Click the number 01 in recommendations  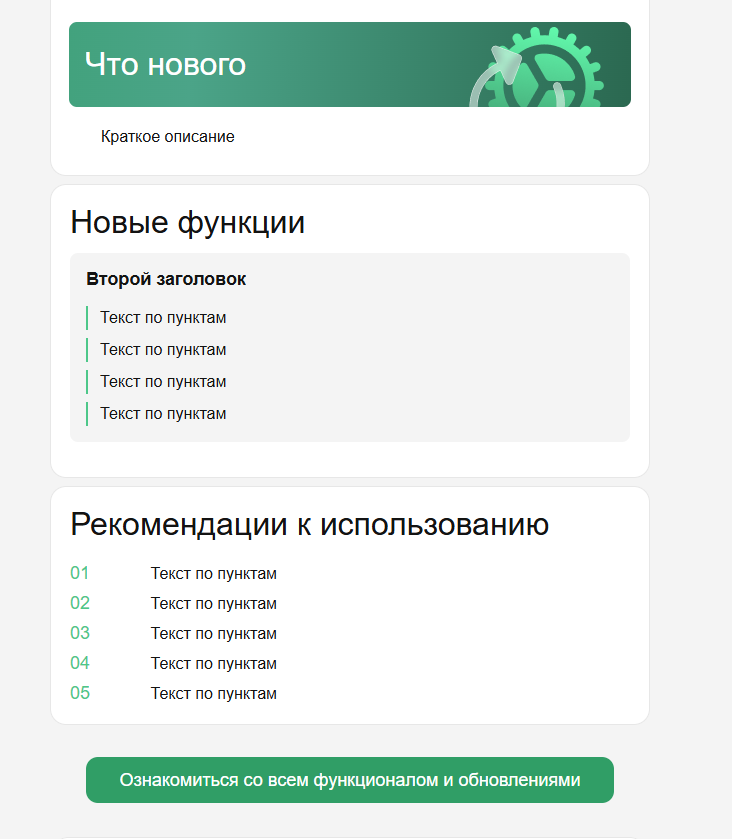click(x=80, y=573)
